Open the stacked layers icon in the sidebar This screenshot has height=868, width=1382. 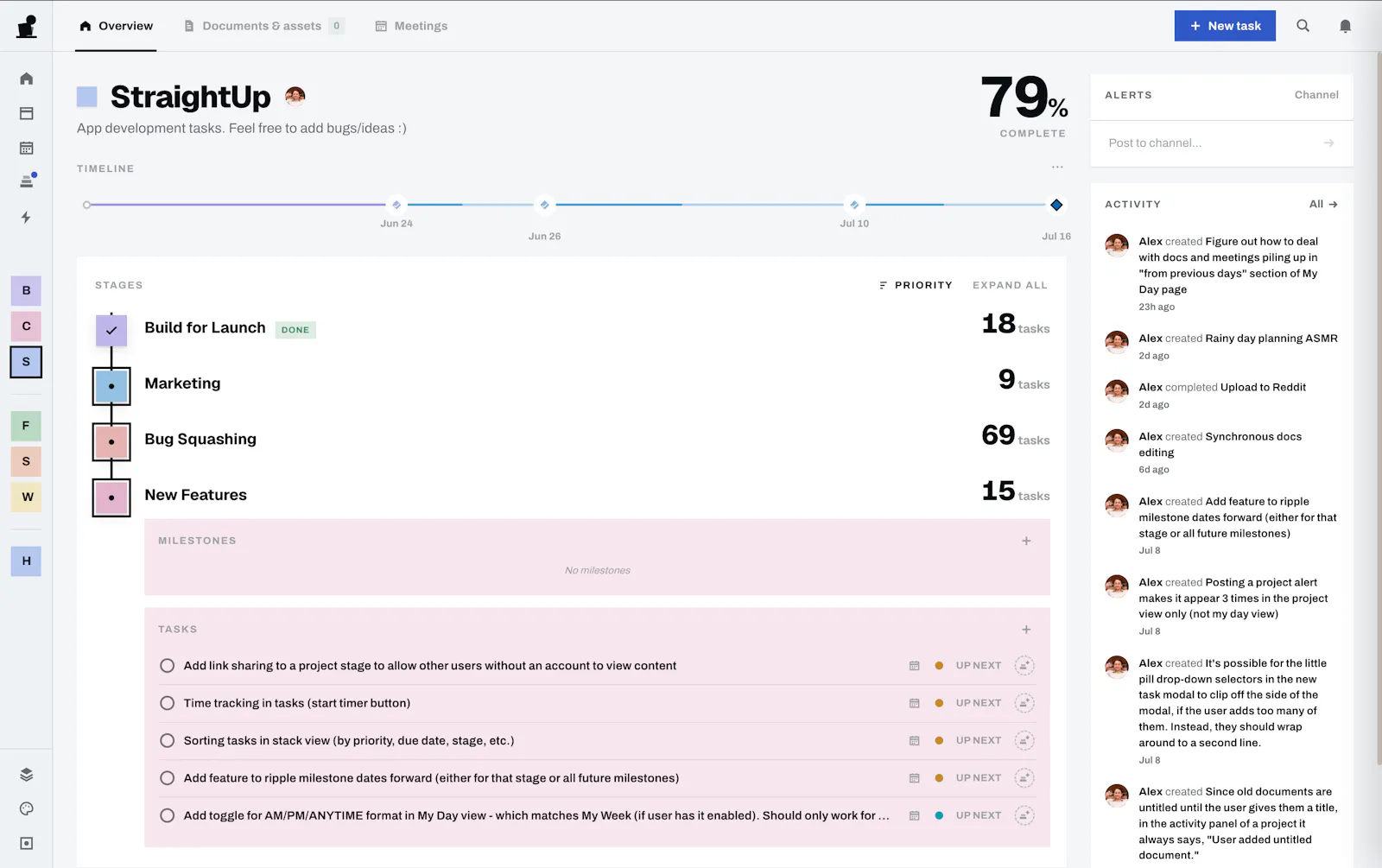(x=27, y=774)
